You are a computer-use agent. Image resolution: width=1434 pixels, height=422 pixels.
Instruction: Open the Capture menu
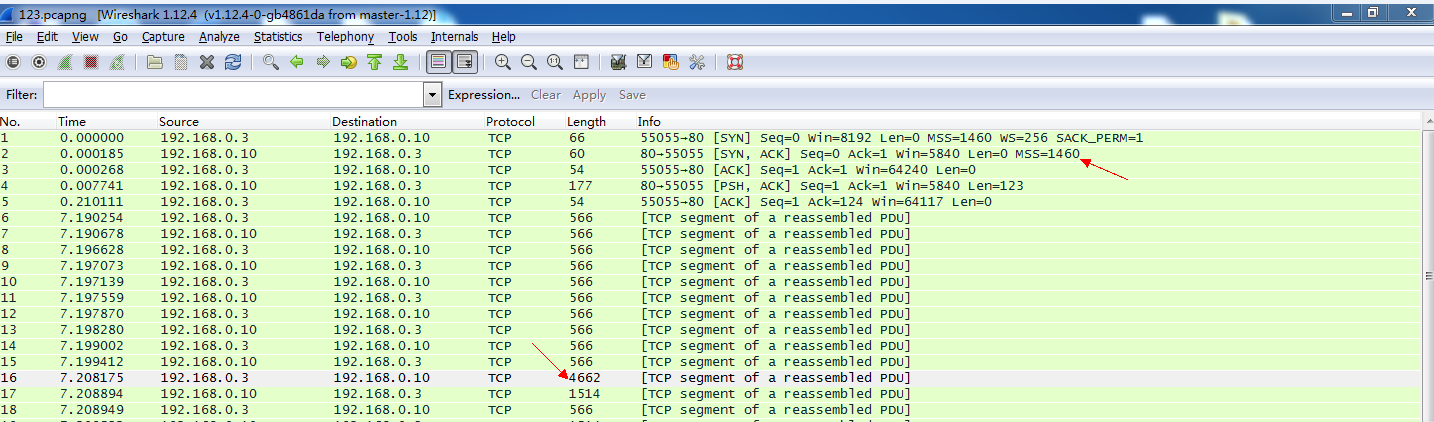[x=163, y=37]
